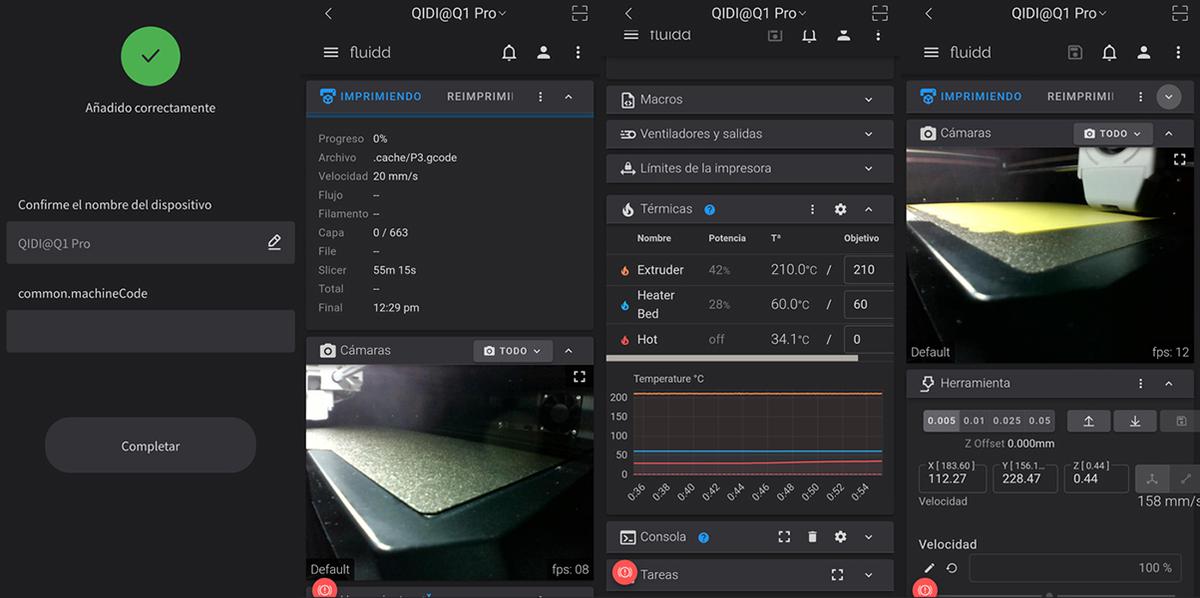The height and width of the screenshot is (598, 1200).
Task: Open the TODO camera dropdown
Action: 513,350
